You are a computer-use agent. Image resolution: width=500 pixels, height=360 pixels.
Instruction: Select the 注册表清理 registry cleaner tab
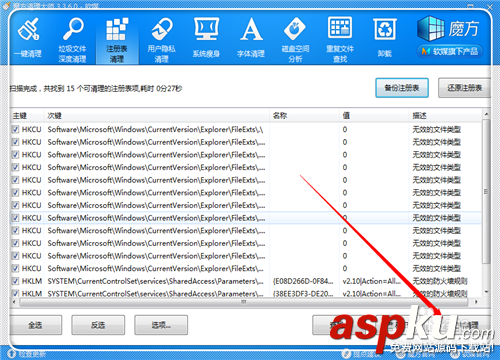tap(117, 39)
